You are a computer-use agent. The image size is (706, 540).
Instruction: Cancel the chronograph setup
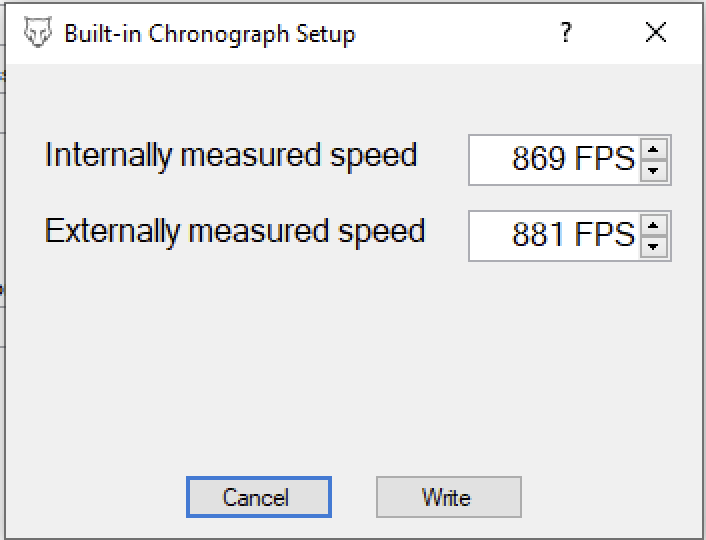(259, 497)
